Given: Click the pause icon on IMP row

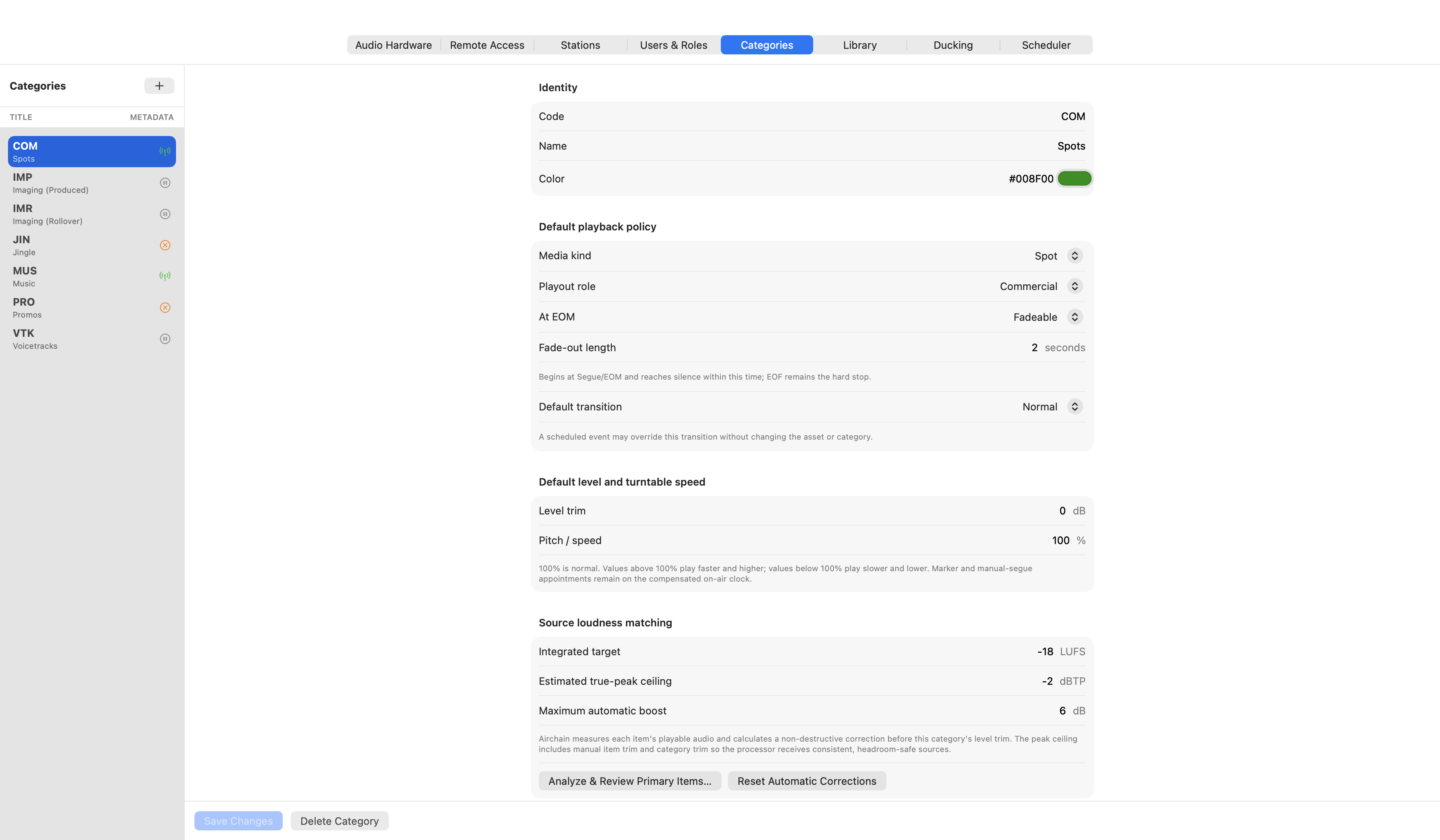Looking at the screenshot, I should coord(164,183).
